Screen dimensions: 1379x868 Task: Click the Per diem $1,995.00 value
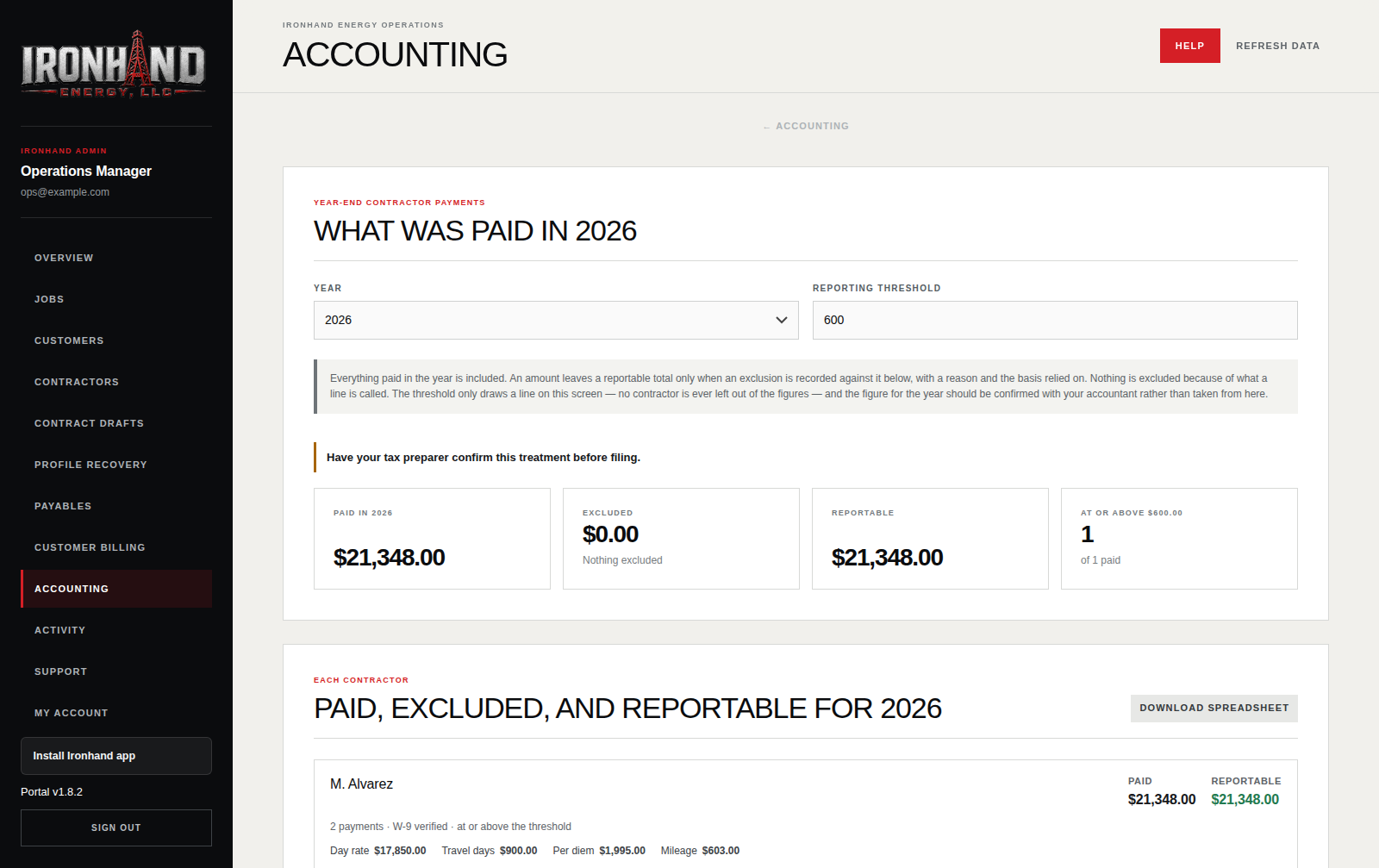click(622, 851)
